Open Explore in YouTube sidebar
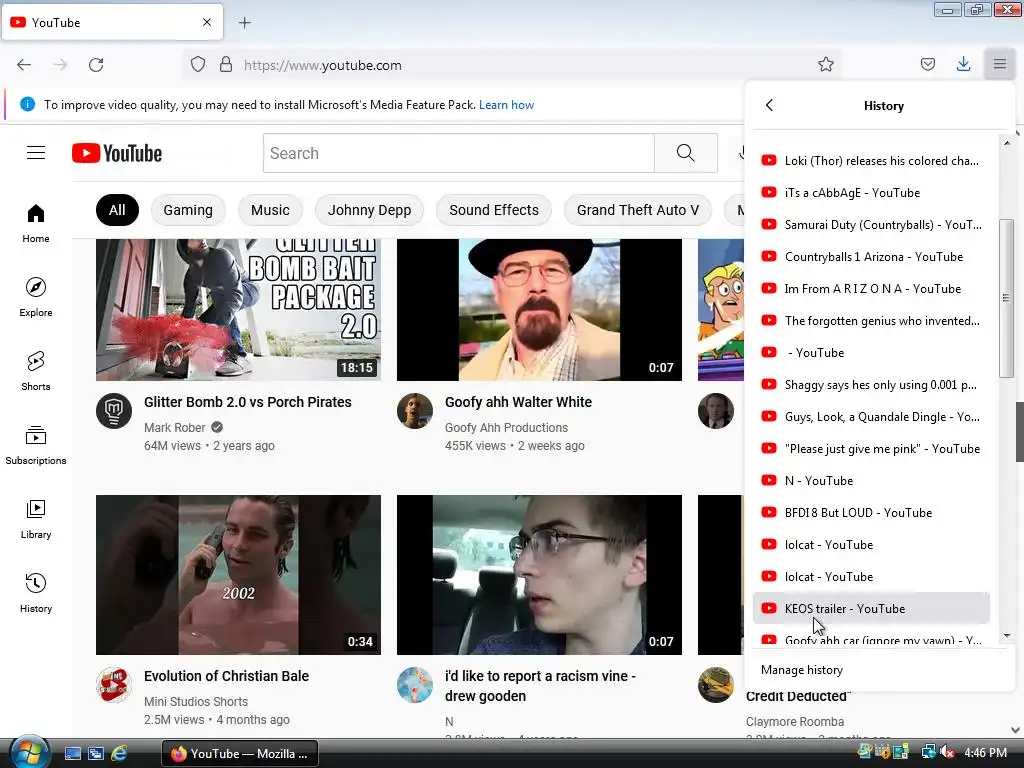Image resolution: width=1024 pixels, height=768 pixels. 36,298
